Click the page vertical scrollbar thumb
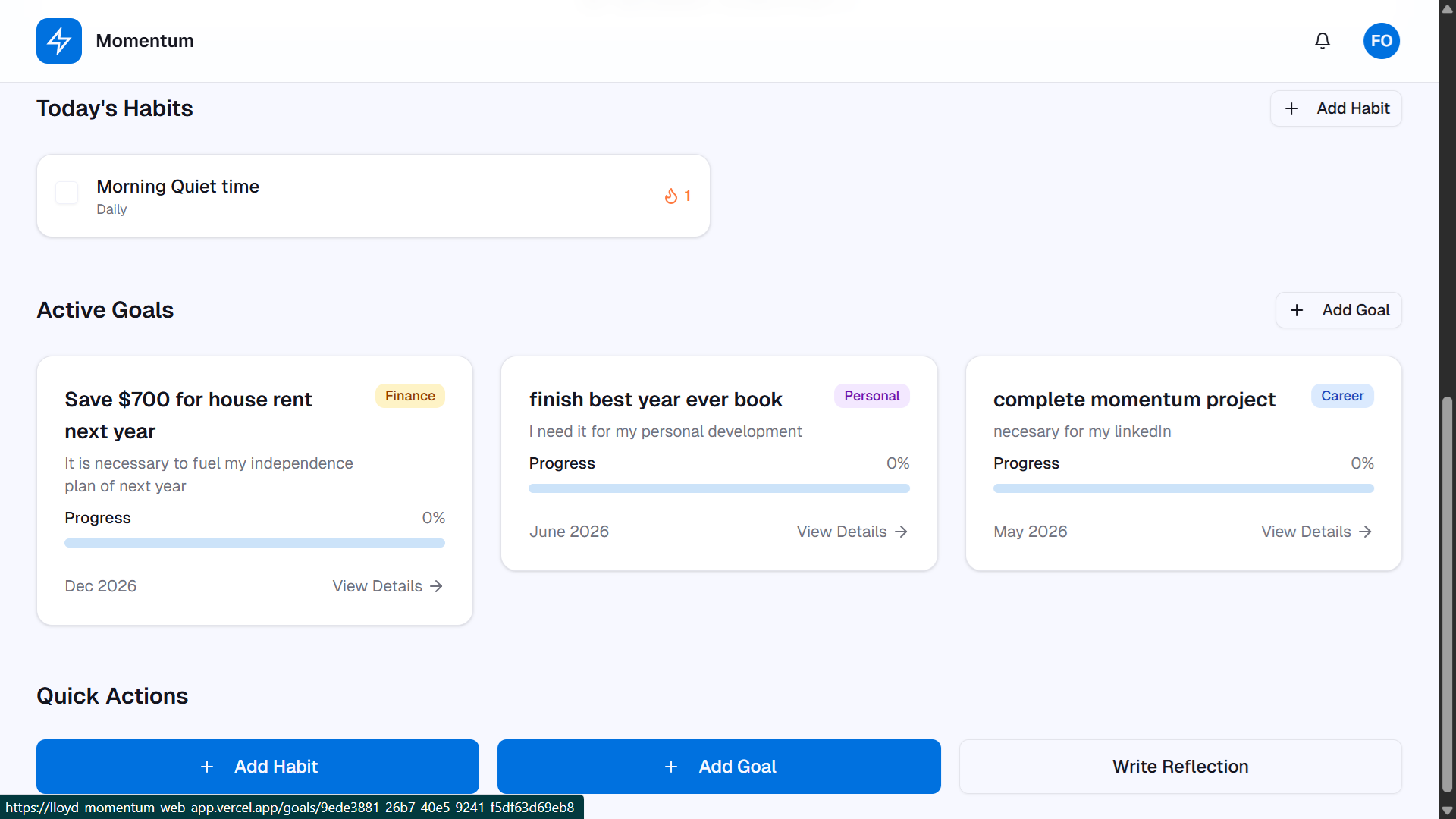Viewport: 1456px width, 819px height. tap(1447, 594)
